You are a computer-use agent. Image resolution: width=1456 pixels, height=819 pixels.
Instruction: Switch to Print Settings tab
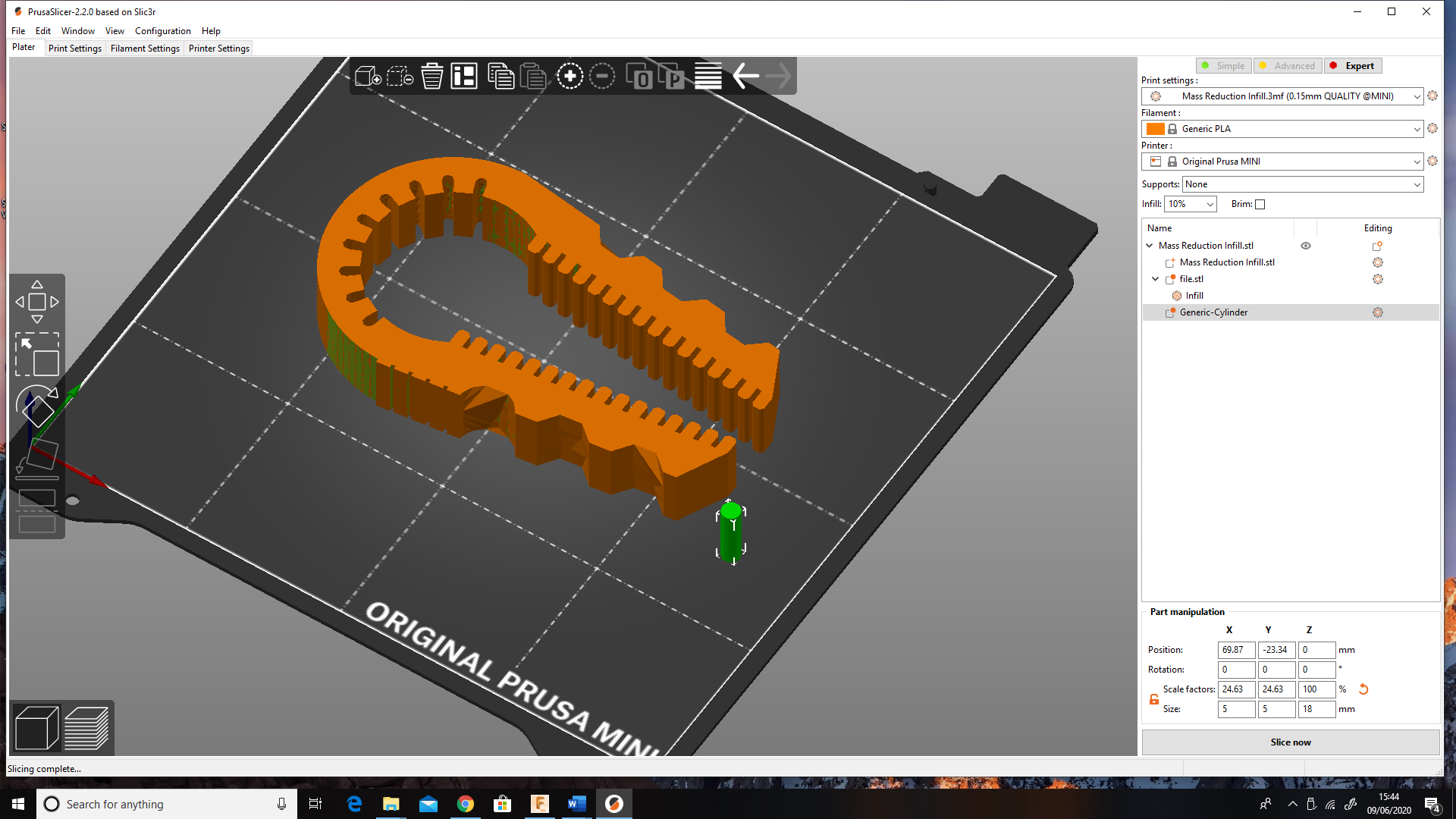75,49
